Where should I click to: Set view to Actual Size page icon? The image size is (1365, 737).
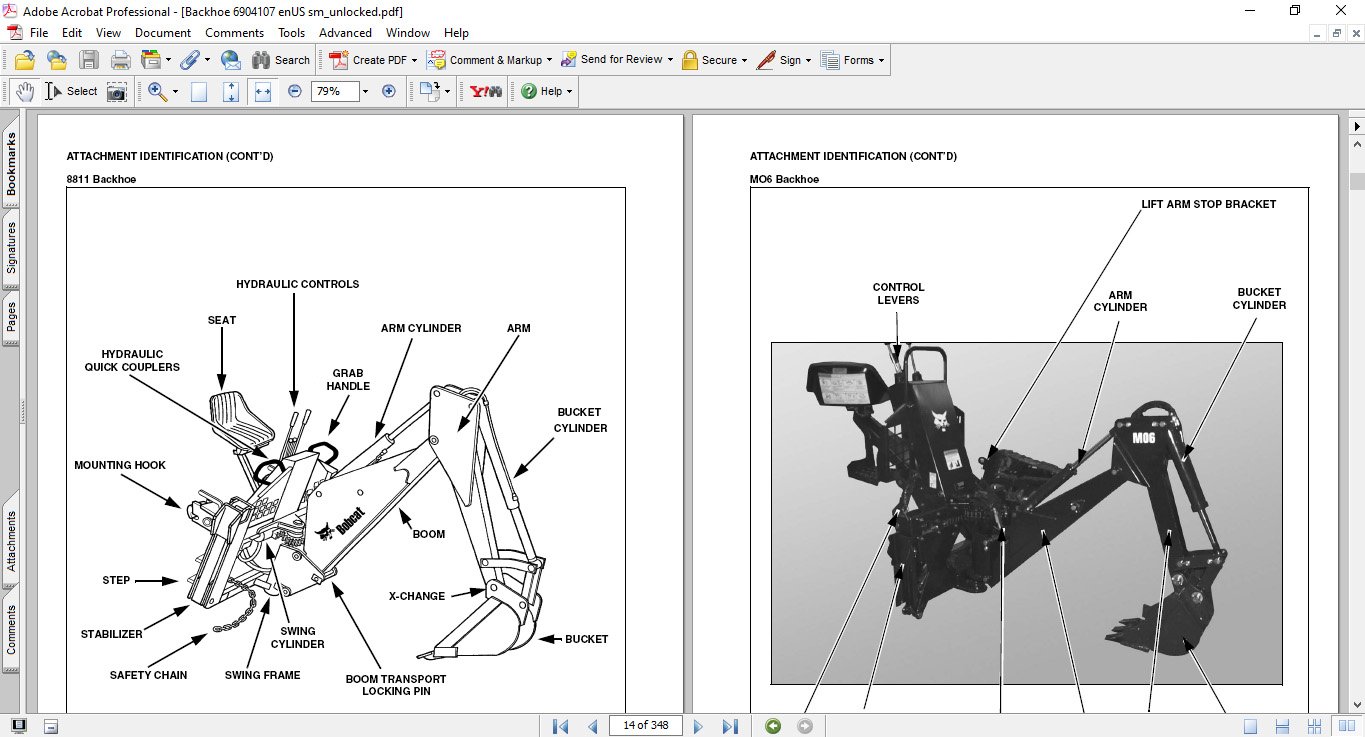point(199,91)
